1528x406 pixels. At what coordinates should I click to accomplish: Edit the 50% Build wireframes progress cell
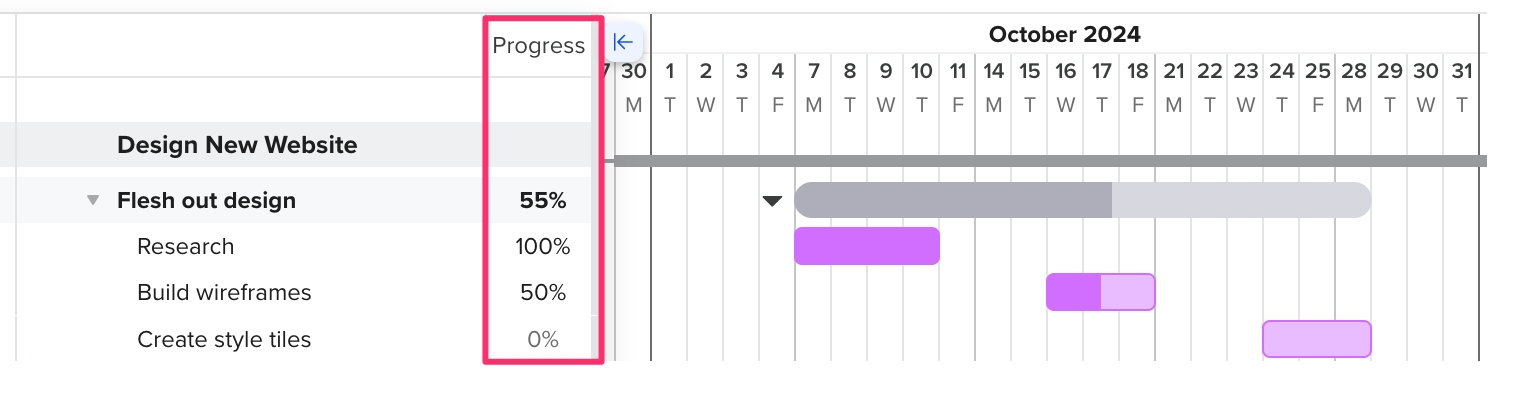coord(543,292)
